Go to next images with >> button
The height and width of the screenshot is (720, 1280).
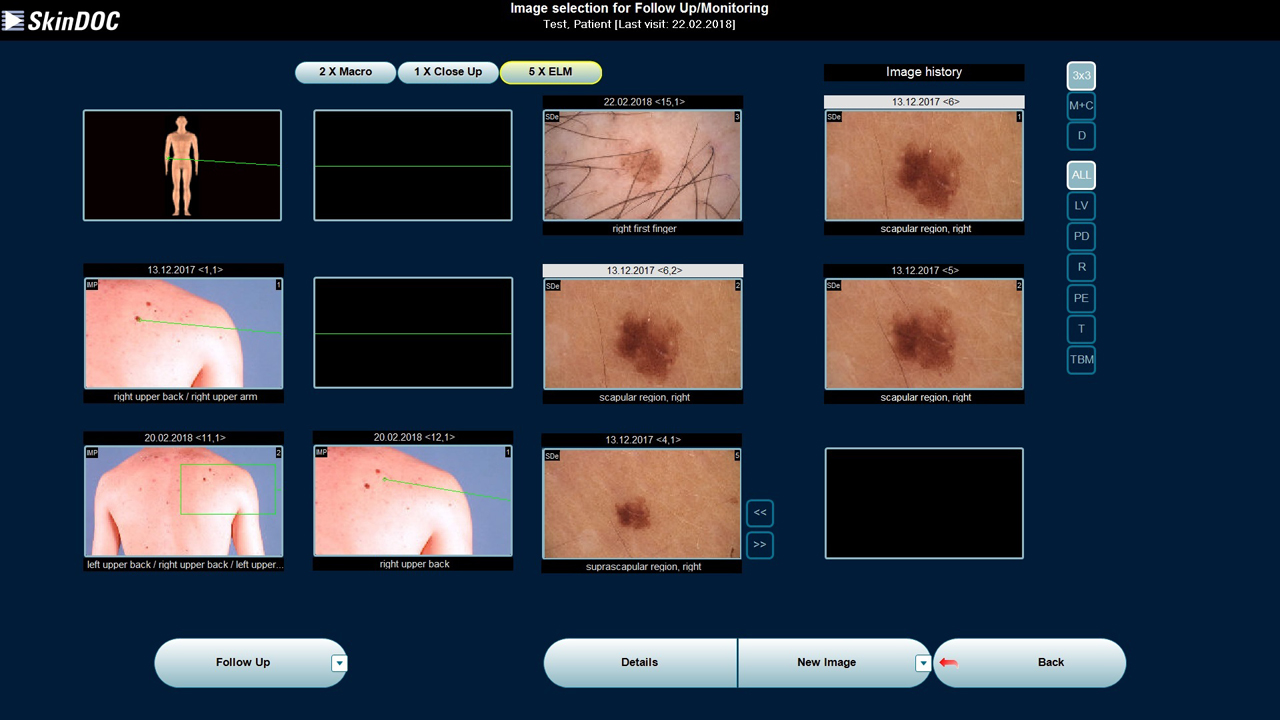coord(760,545)
